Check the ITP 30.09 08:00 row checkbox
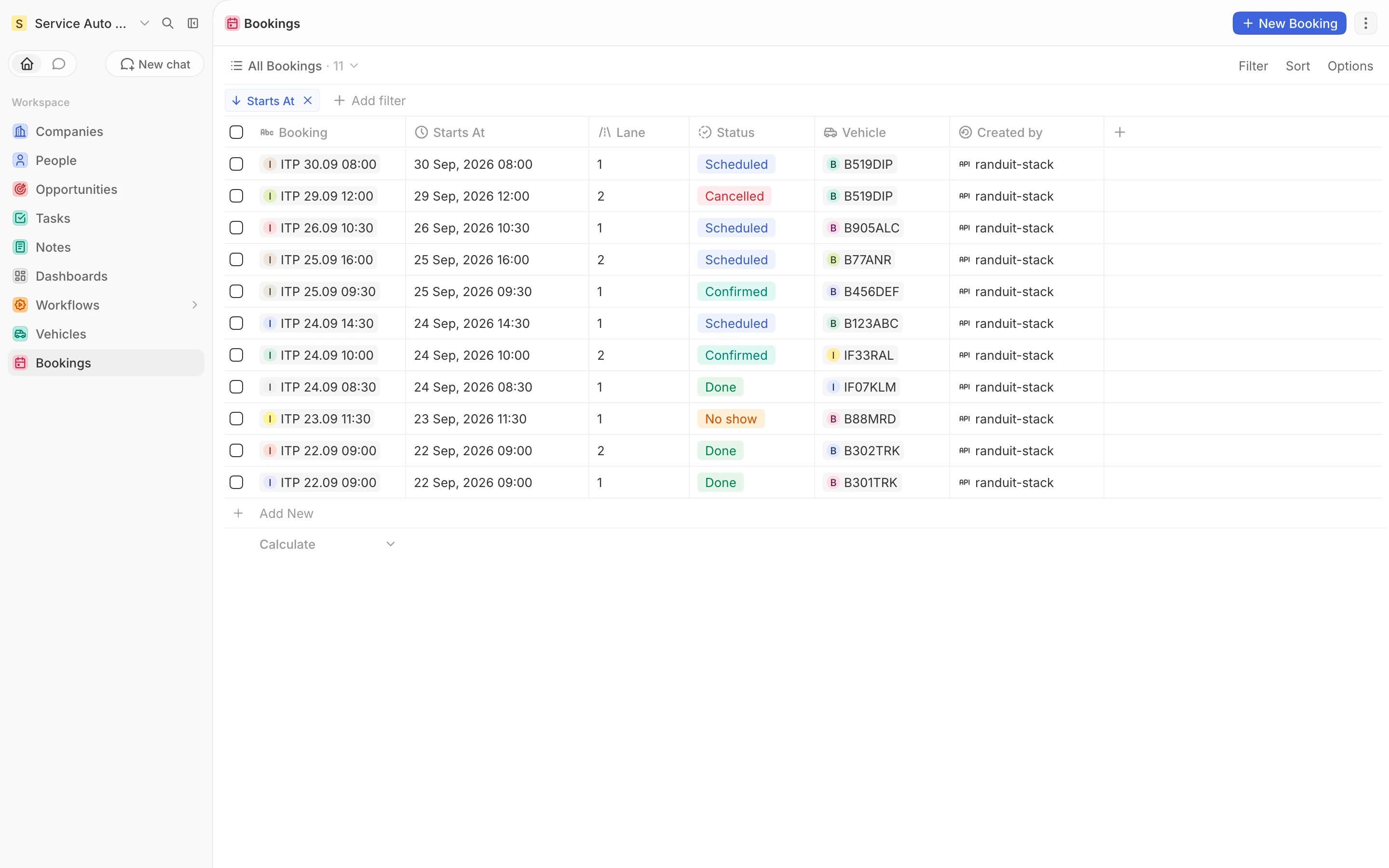The image size is (1389, 868). (236, 164)
